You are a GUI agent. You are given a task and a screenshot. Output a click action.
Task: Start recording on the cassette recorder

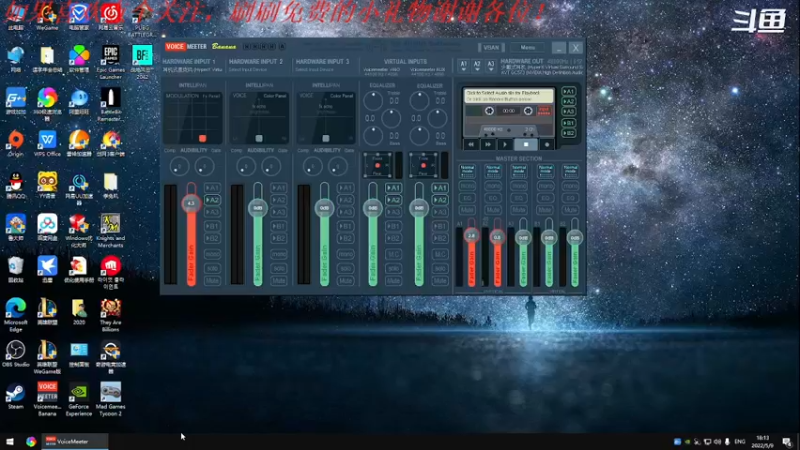coord(547,144)
